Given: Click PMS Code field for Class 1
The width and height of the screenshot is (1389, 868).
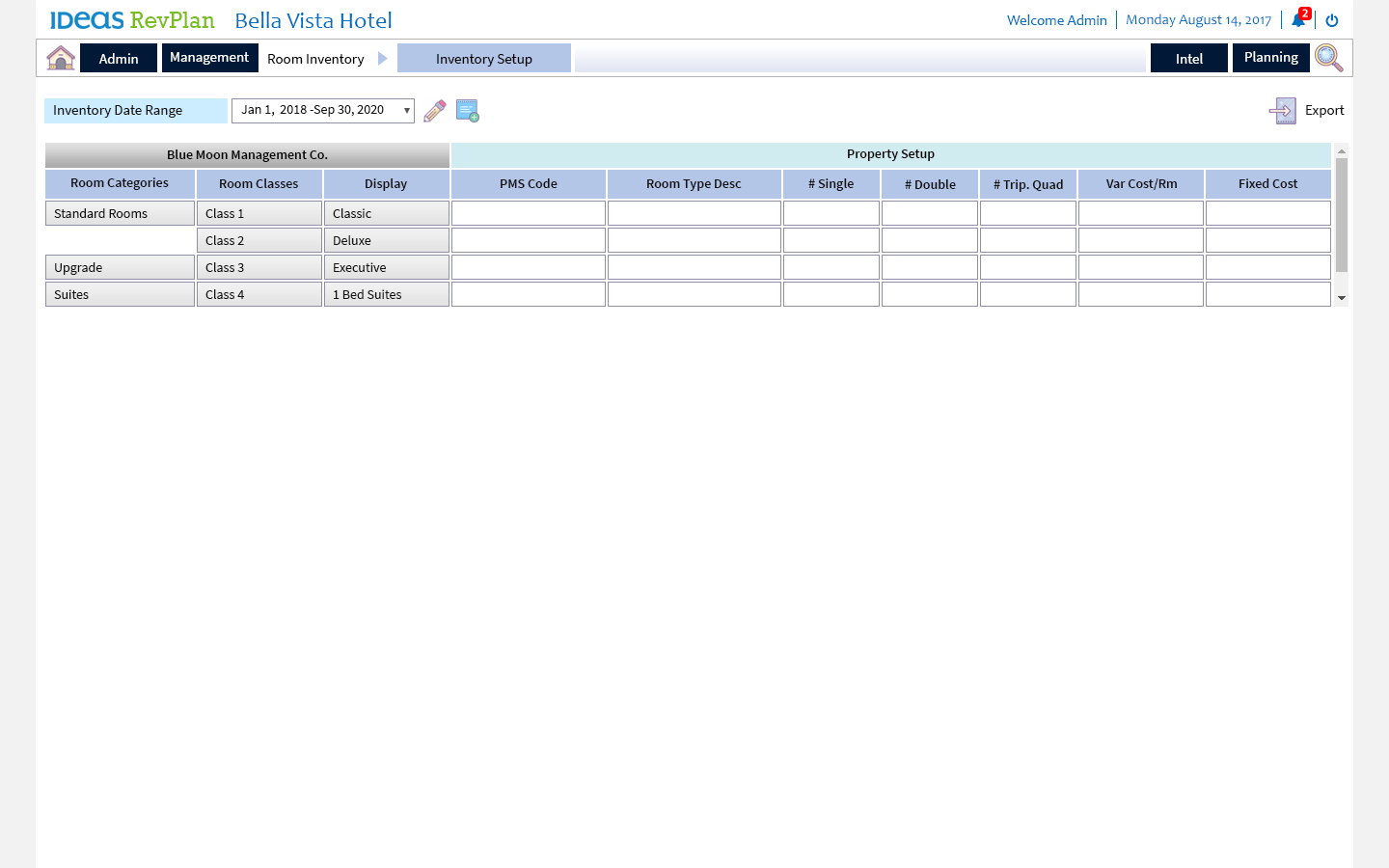Looking at the screenshot, I should click(x=529, y=213).
